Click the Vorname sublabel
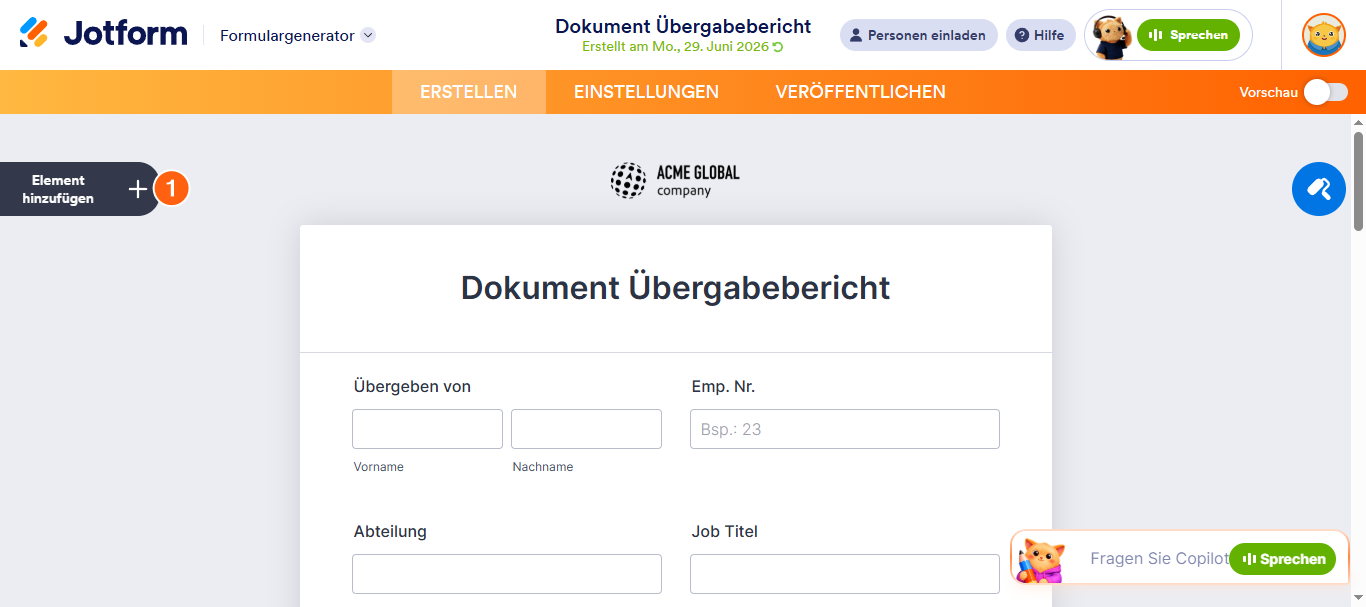This screenshot has width=1366, height=607. (x=379, y=467)
